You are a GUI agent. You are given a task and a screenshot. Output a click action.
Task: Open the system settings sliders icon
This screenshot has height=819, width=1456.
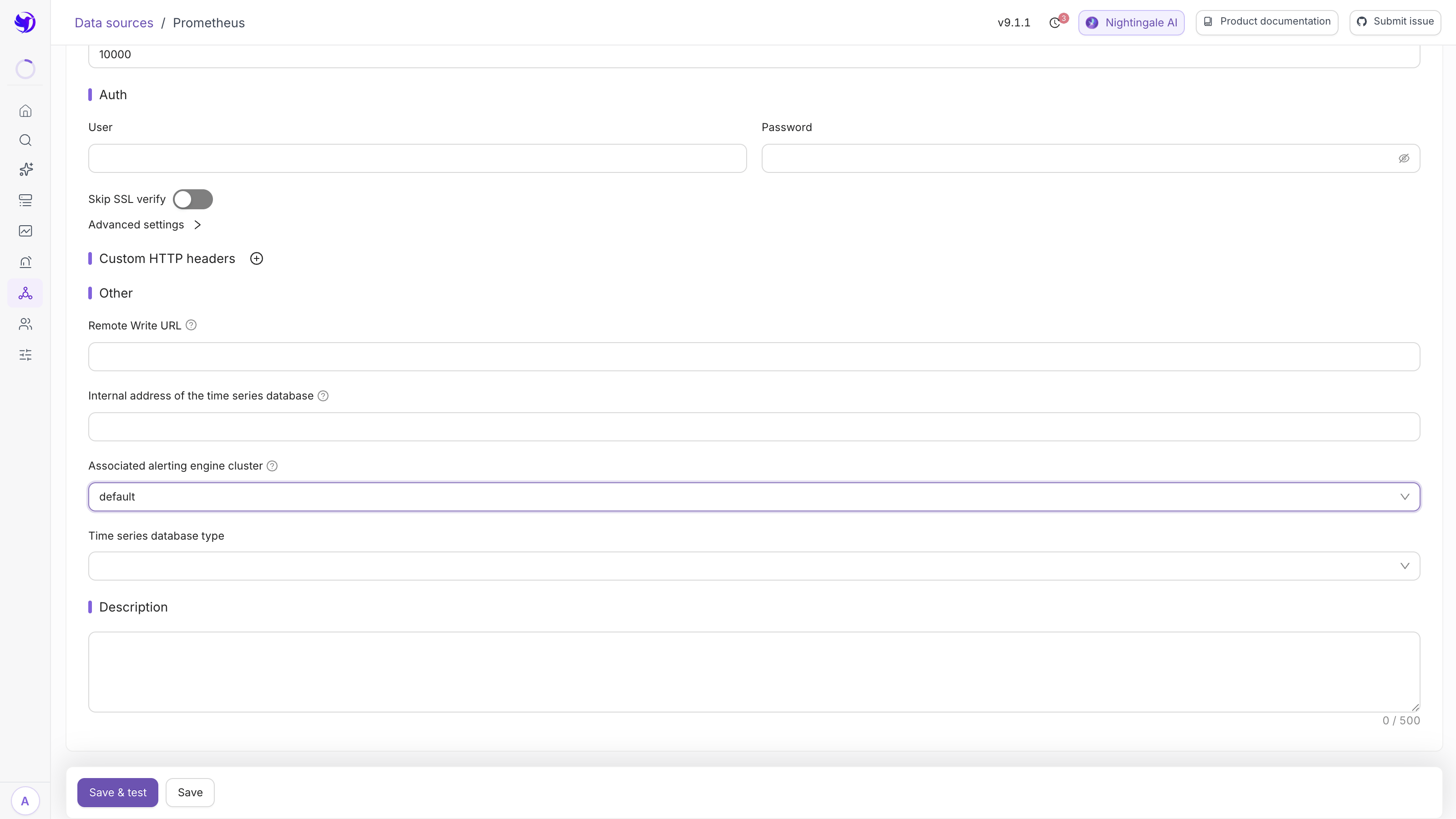pos(25,355)
